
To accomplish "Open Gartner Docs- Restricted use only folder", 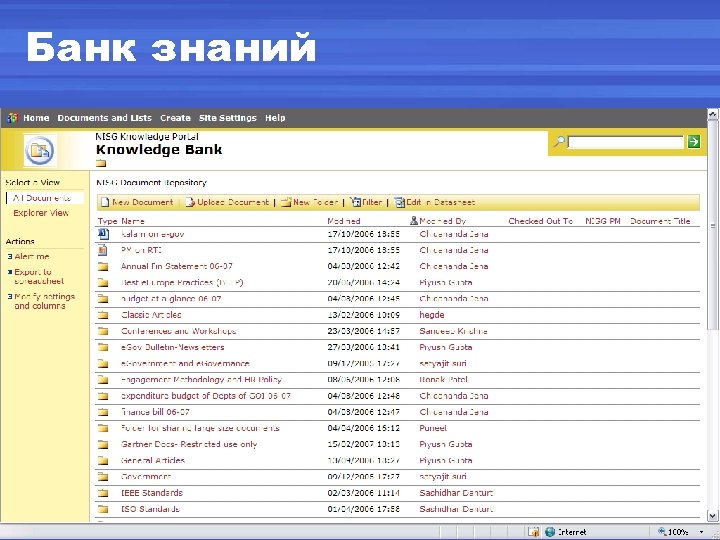I will click(189, 444).
